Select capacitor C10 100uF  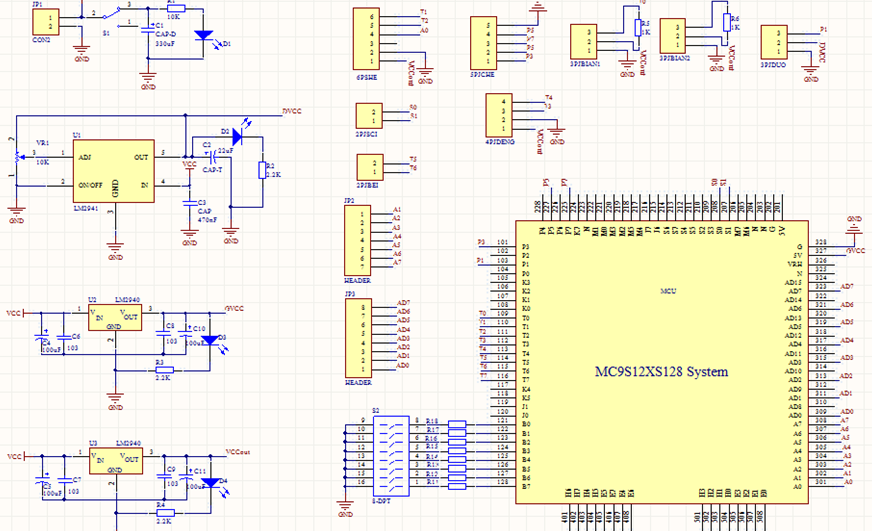(185, 334)
